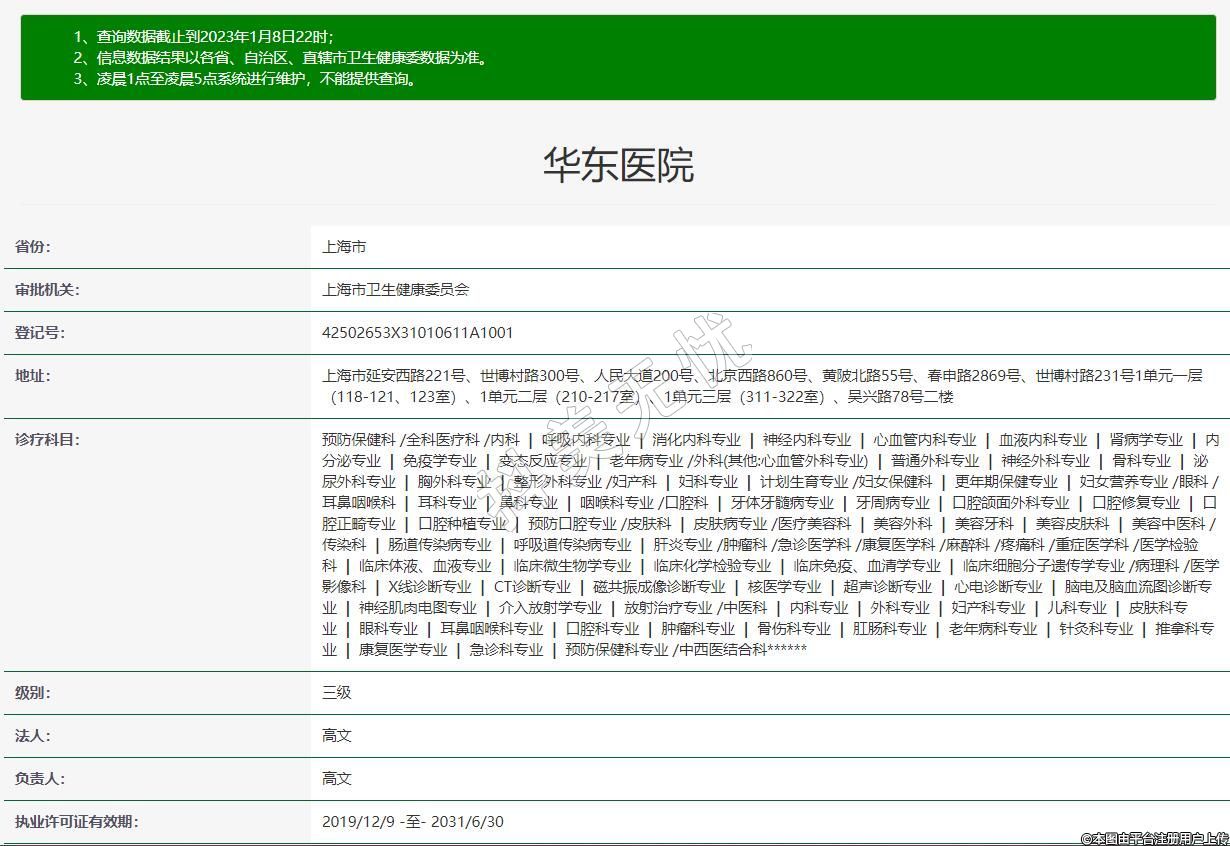Select the 地址 field label
This screenshot has height=846, width=1230.
click(33, 376)
